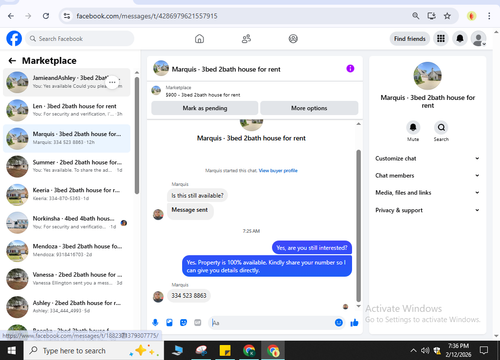Send a thumbs up like
Screen dimensions: 500x360
coord(354,322)
